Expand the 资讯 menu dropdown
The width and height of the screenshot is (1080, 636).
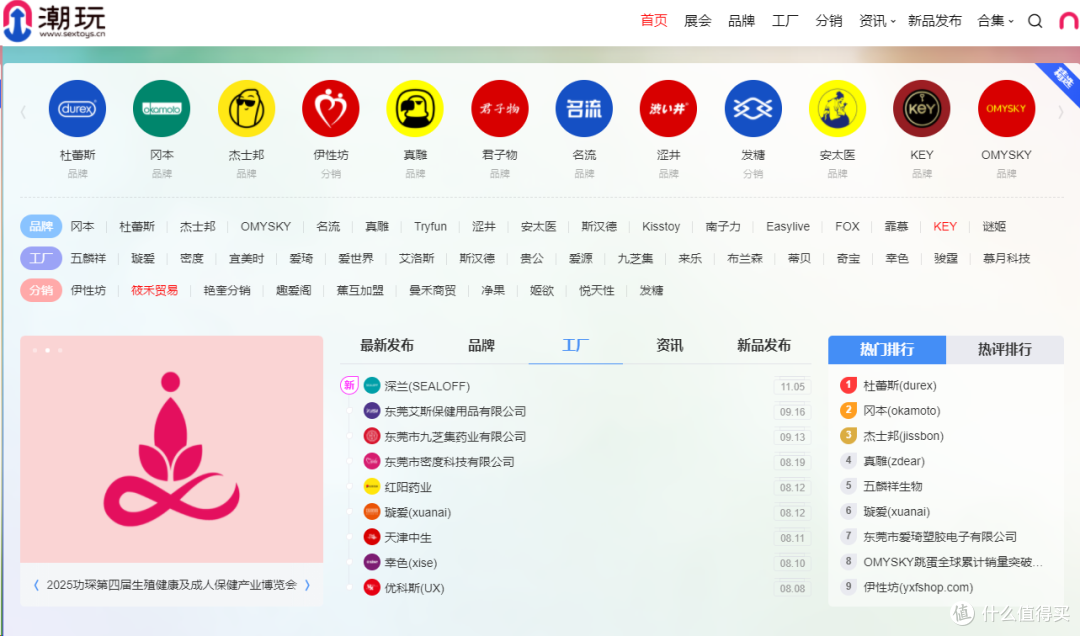877,21
